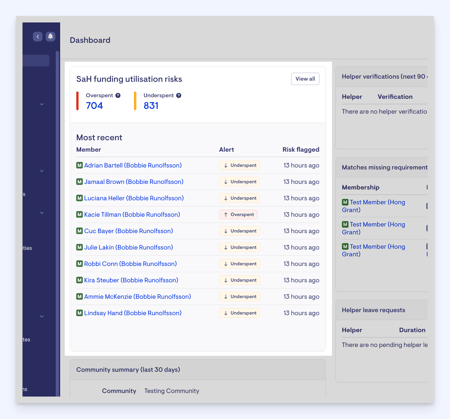Click member icon beside Luciana Heller

coord(79,198)
